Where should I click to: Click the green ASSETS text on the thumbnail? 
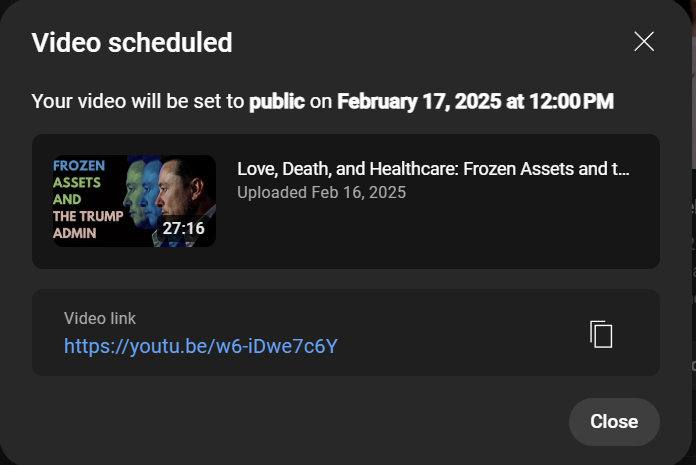(78, 183)
